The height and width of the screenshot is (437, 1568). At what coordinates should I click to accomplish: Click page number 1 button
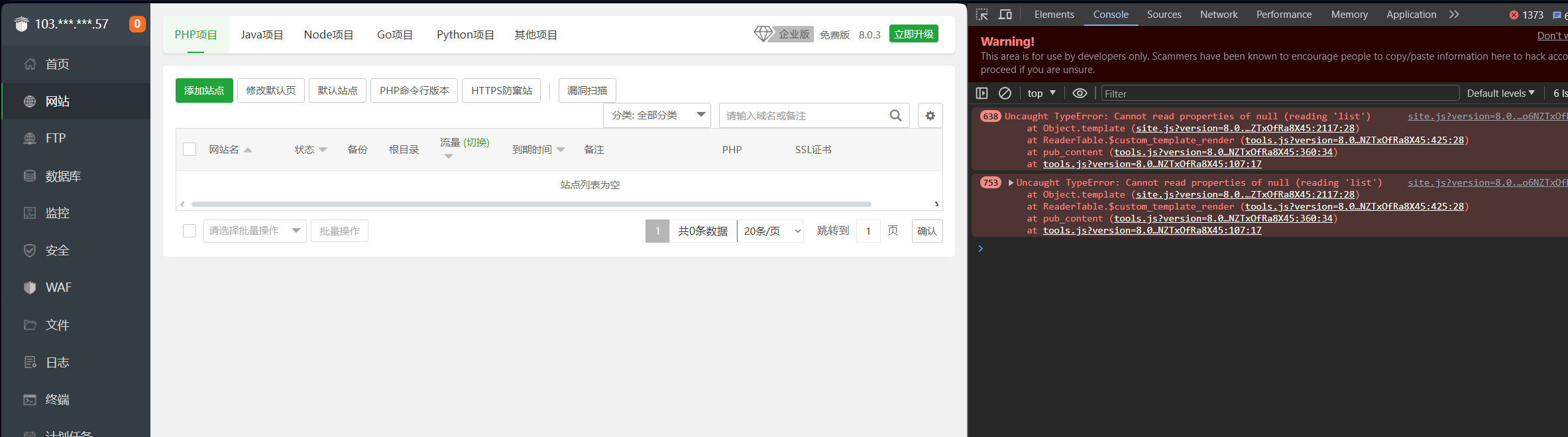[x=657, y=231]
